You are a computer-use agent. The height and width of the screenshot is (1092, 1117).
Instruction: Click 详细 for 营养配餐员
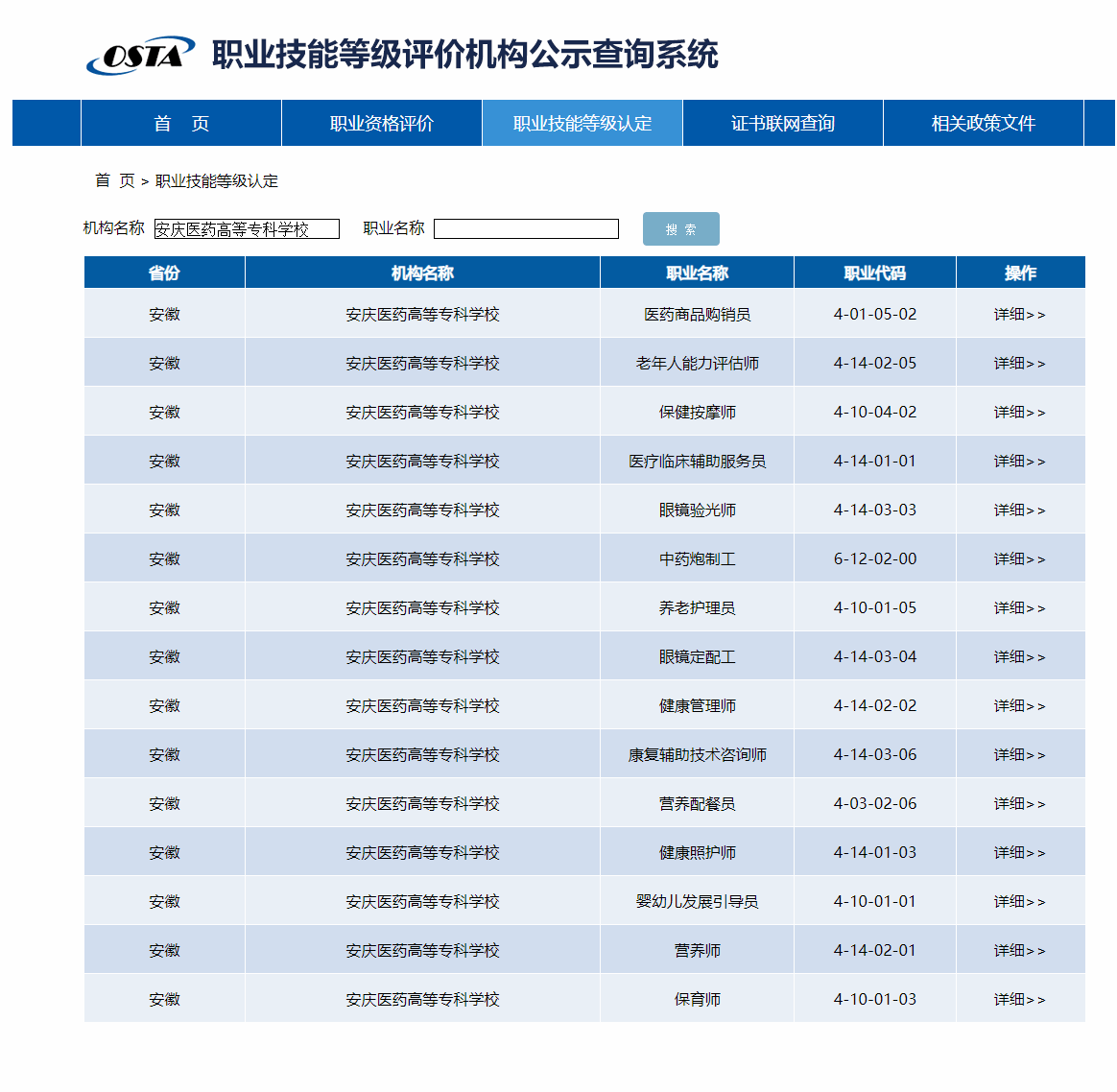[x=1019, y=804]
